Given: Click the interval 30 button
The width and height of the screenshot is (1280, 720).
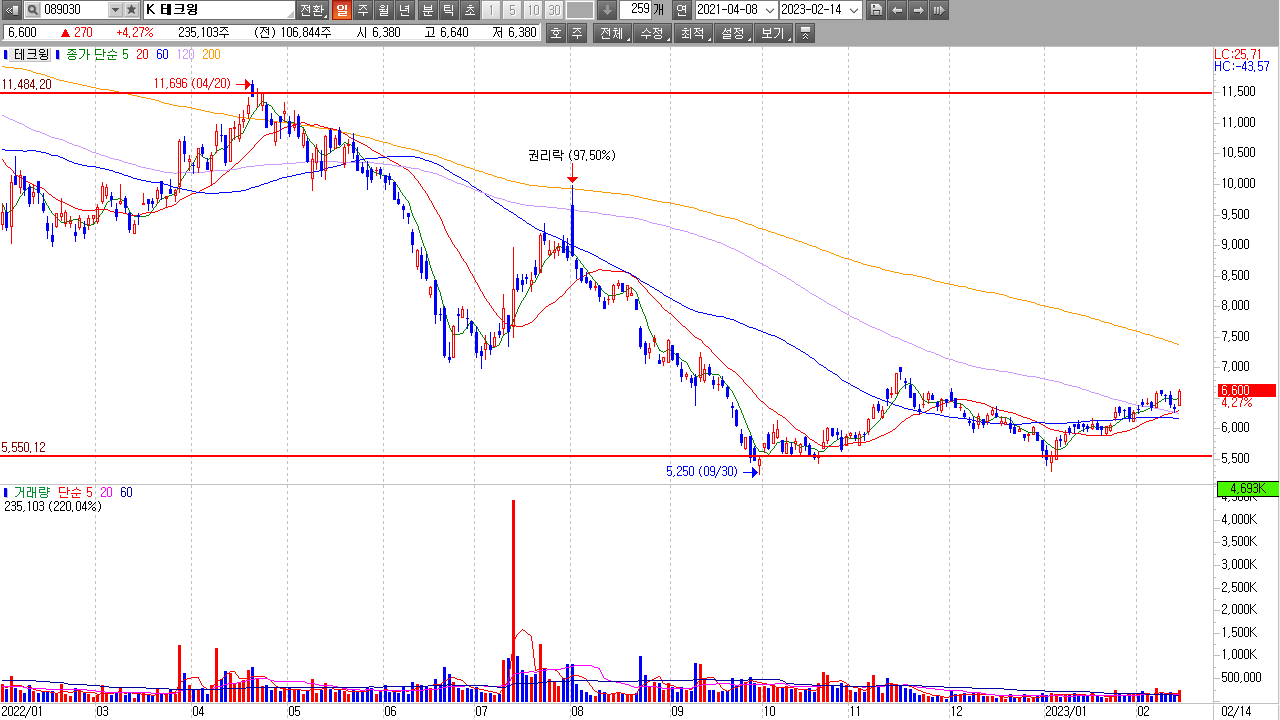Looking at the screenshot, I should coord(553,10).
